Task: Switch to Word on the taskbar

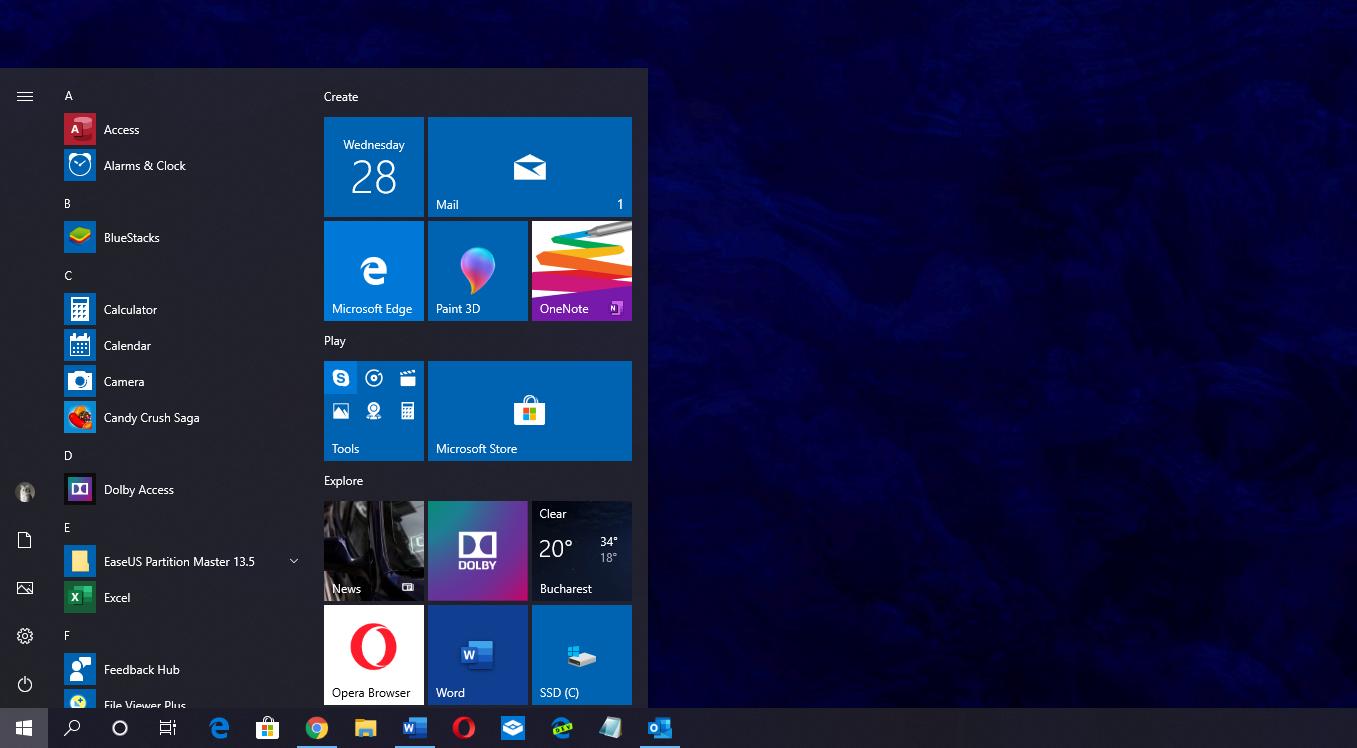Action: click(414, 728)
